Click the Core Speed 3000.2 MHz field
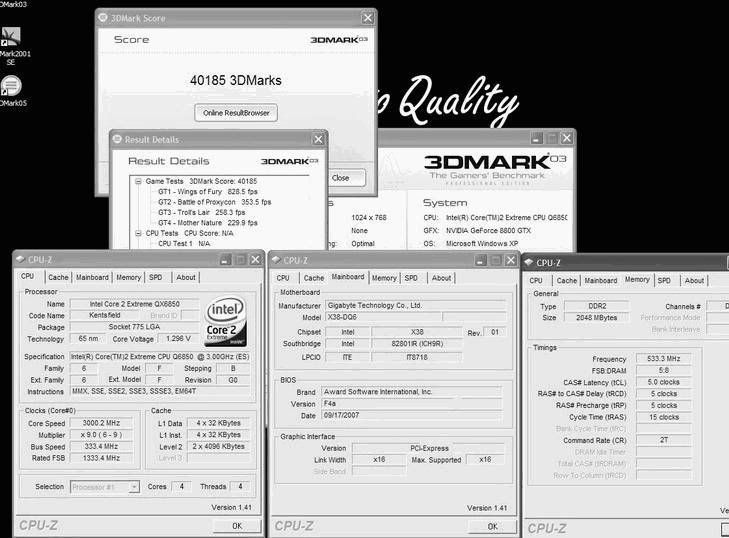The height and width of the screenshot is (538, 729). pos(101,423)
